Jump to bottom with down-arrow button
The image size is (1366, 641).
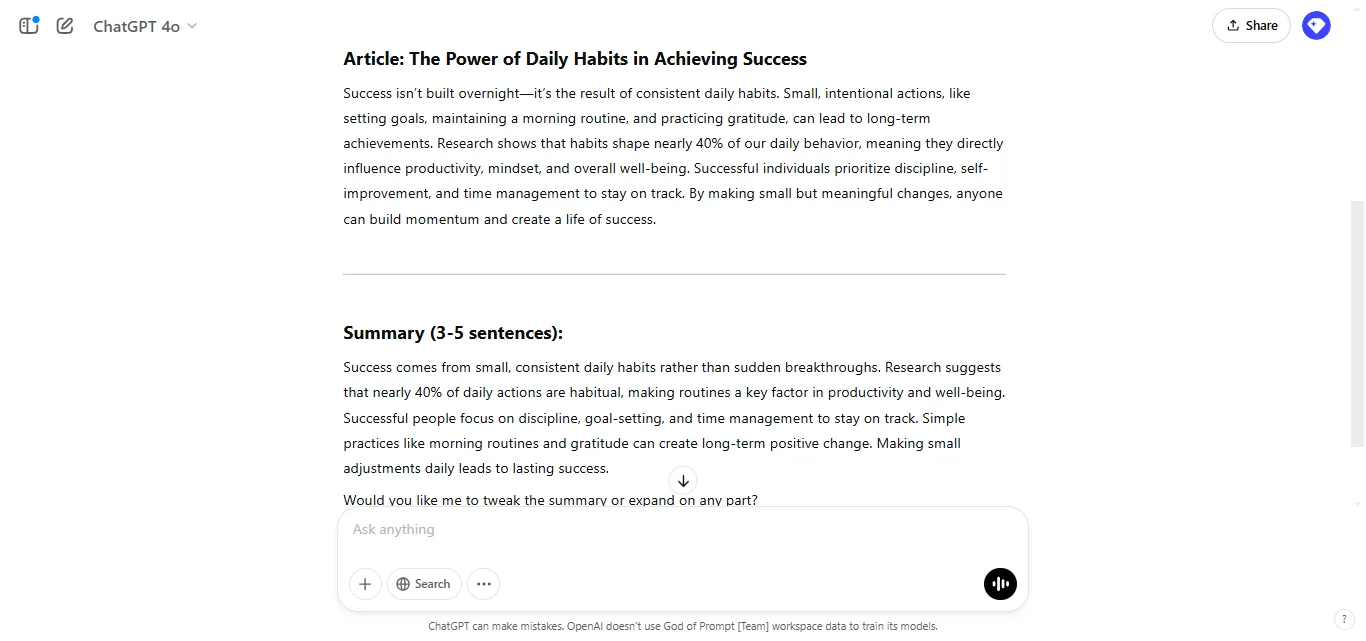(683, 480)
